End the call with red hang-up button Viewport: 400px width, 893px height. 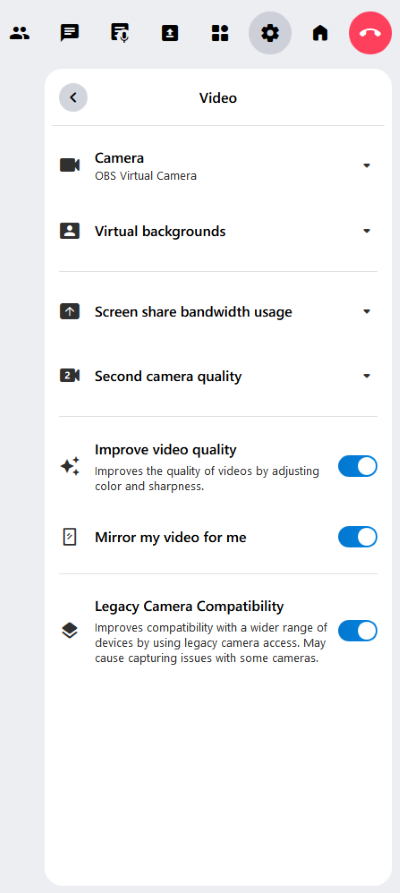(370, 33)
